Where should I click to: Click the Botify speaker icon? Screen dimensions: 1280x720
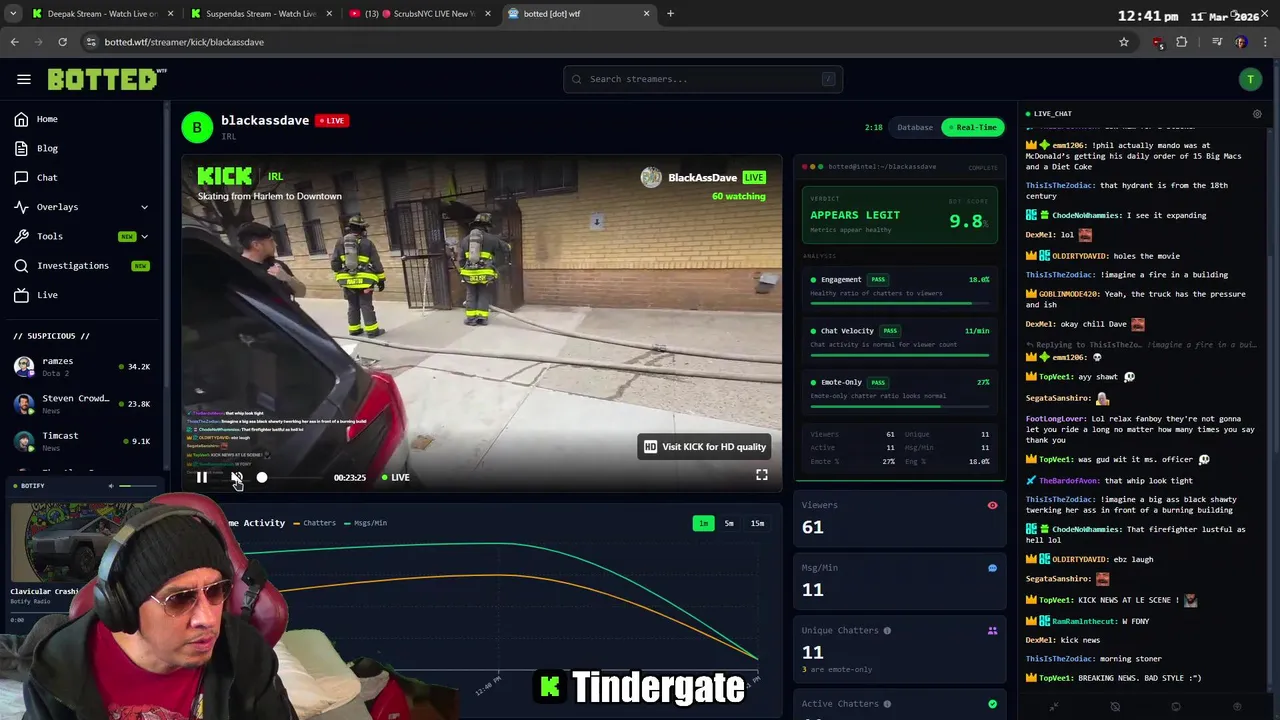[x=111, y=486]
